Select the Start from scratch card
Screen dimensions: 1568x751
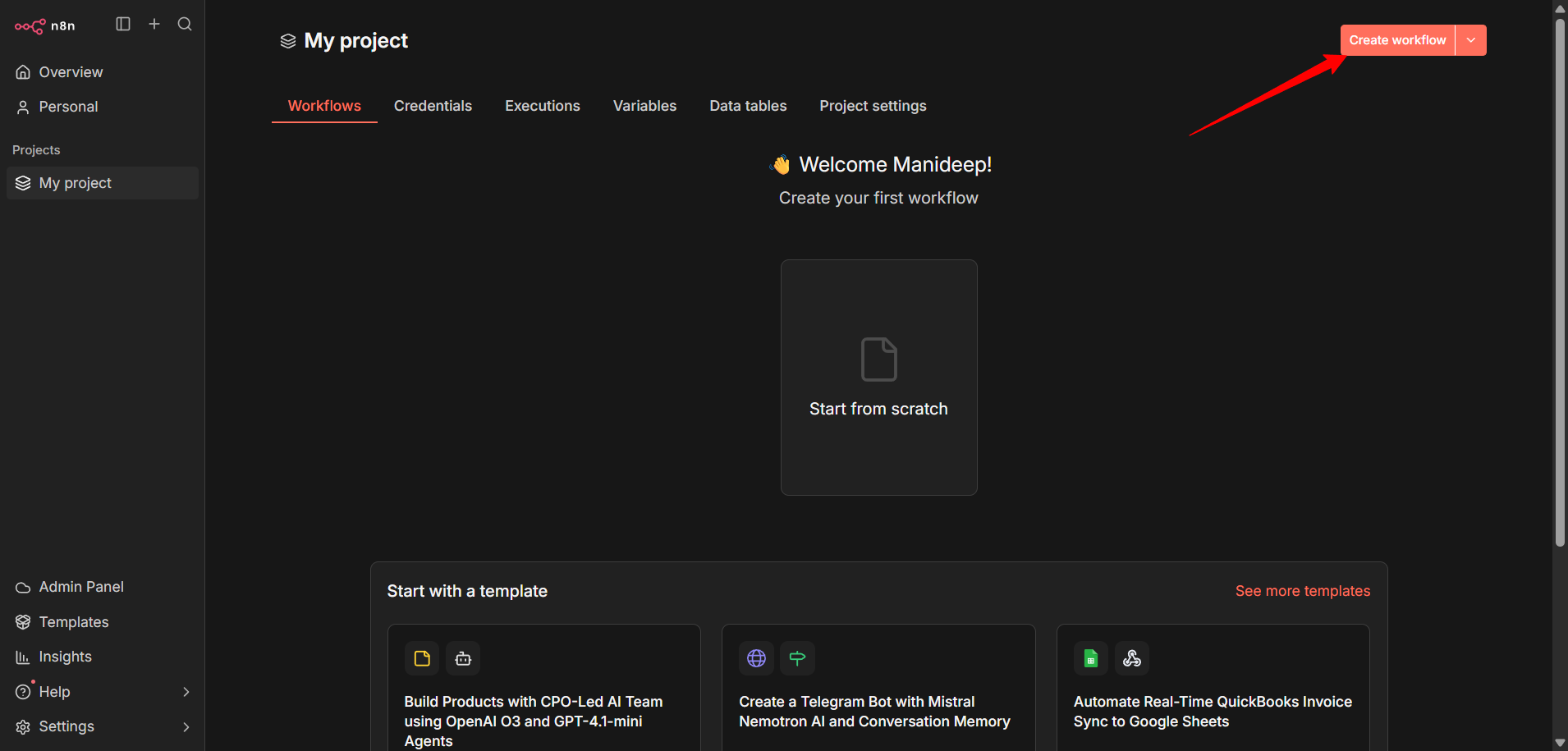pyautogui.click(x=878, y=378)
